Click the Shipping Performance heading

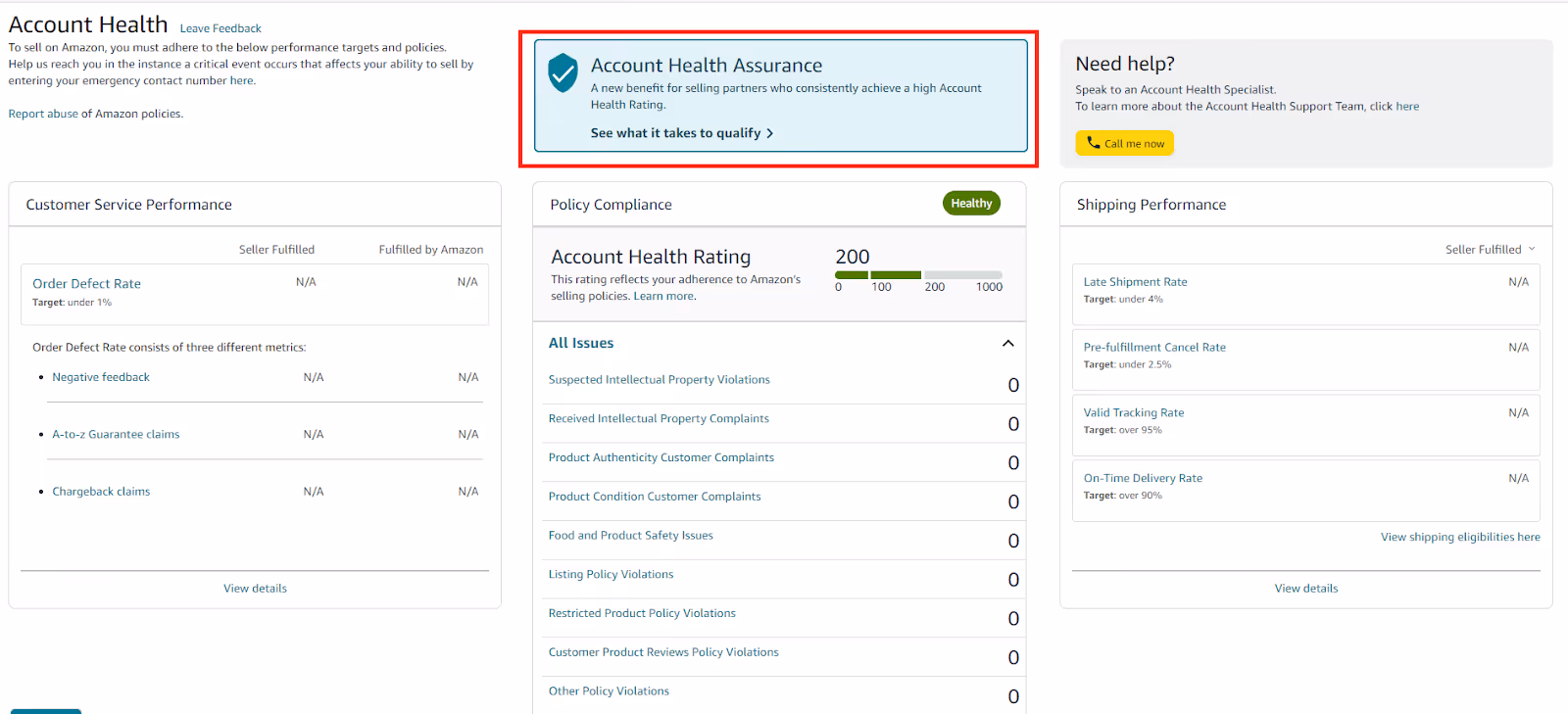(x=1151, y=205)
